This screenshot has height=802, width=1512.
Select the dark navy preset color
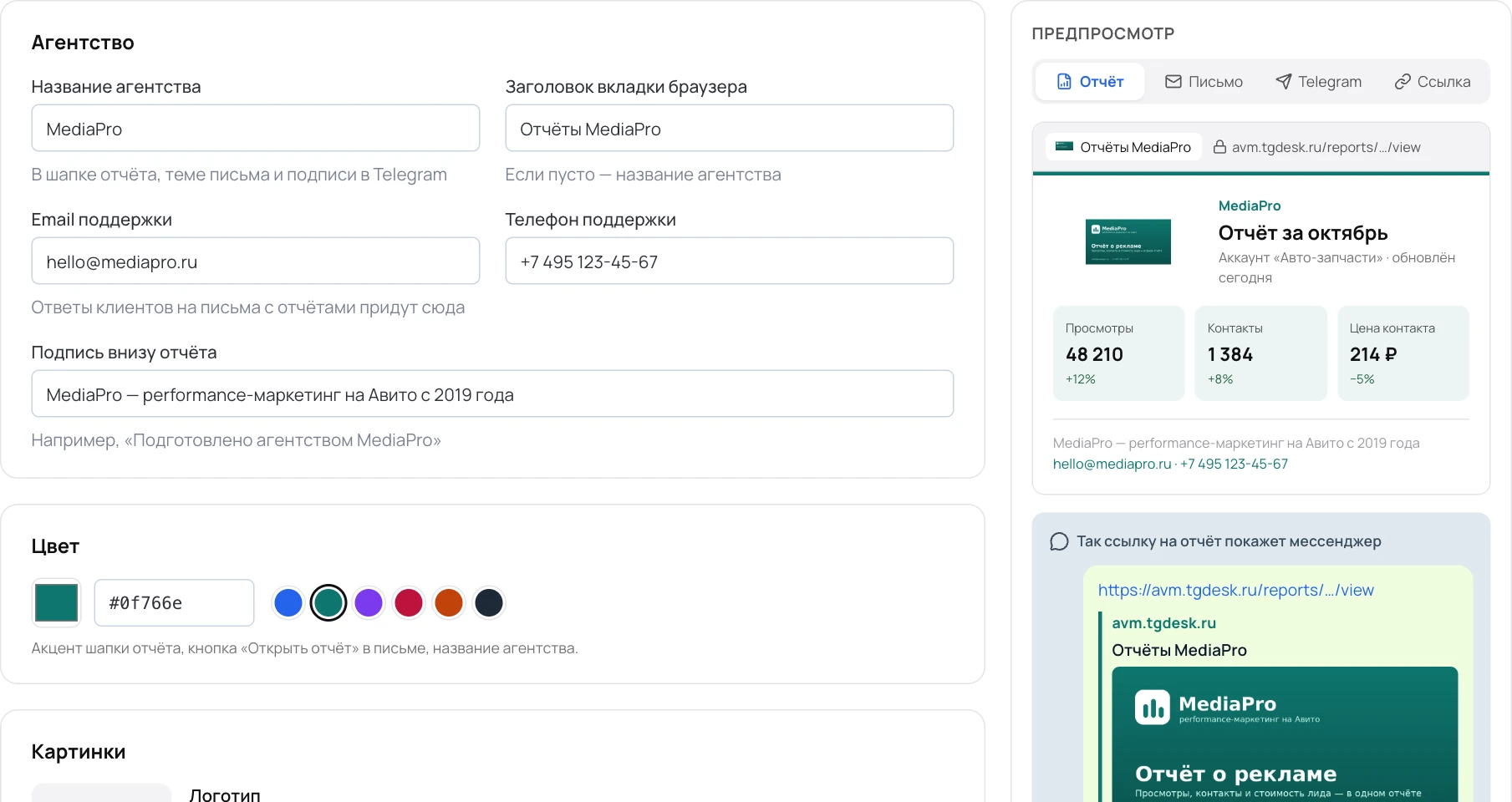click(489, 602)
